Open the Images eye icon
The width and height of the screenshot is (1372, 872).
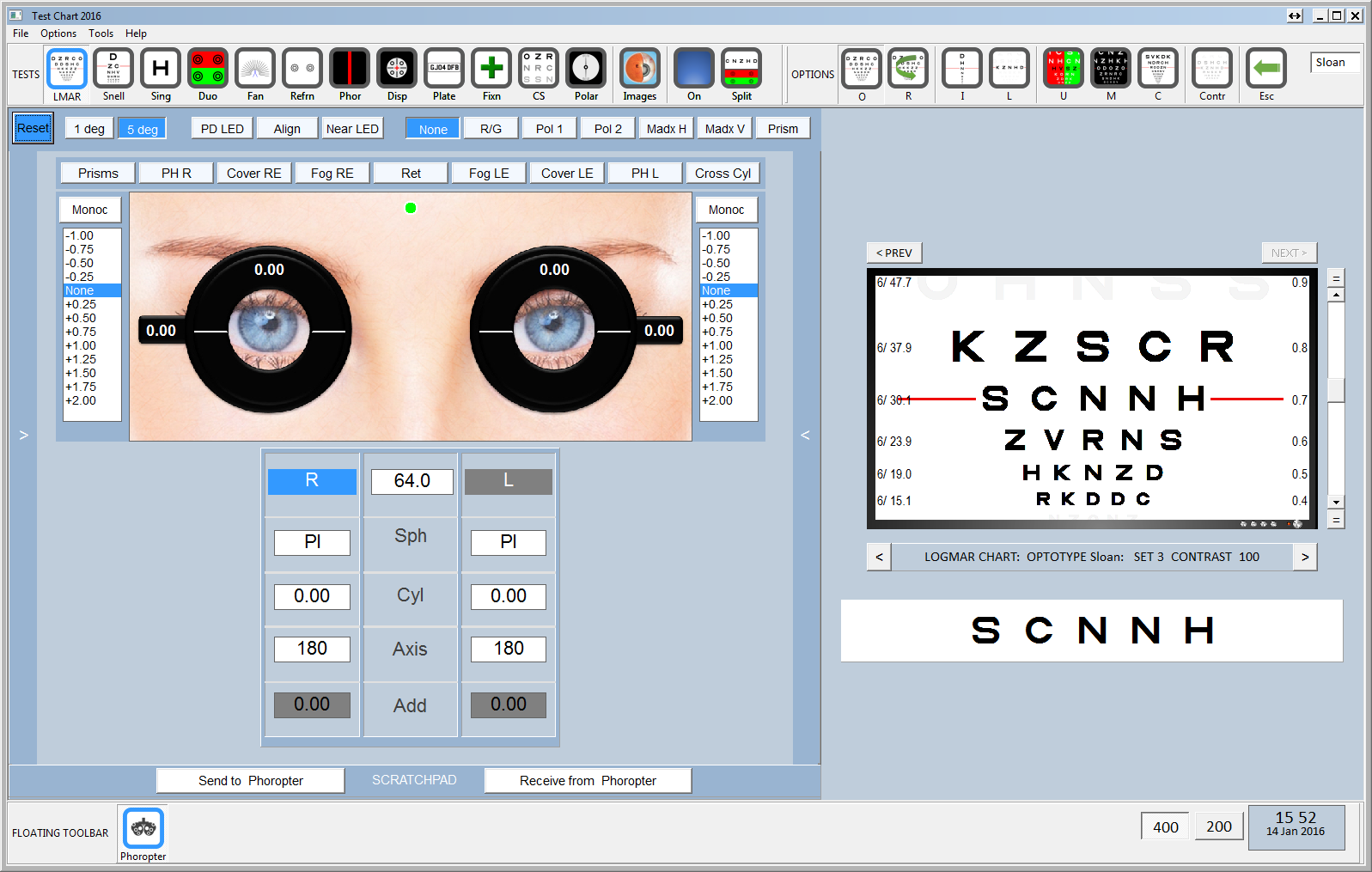pyautogui.click(x=639, y=69)
